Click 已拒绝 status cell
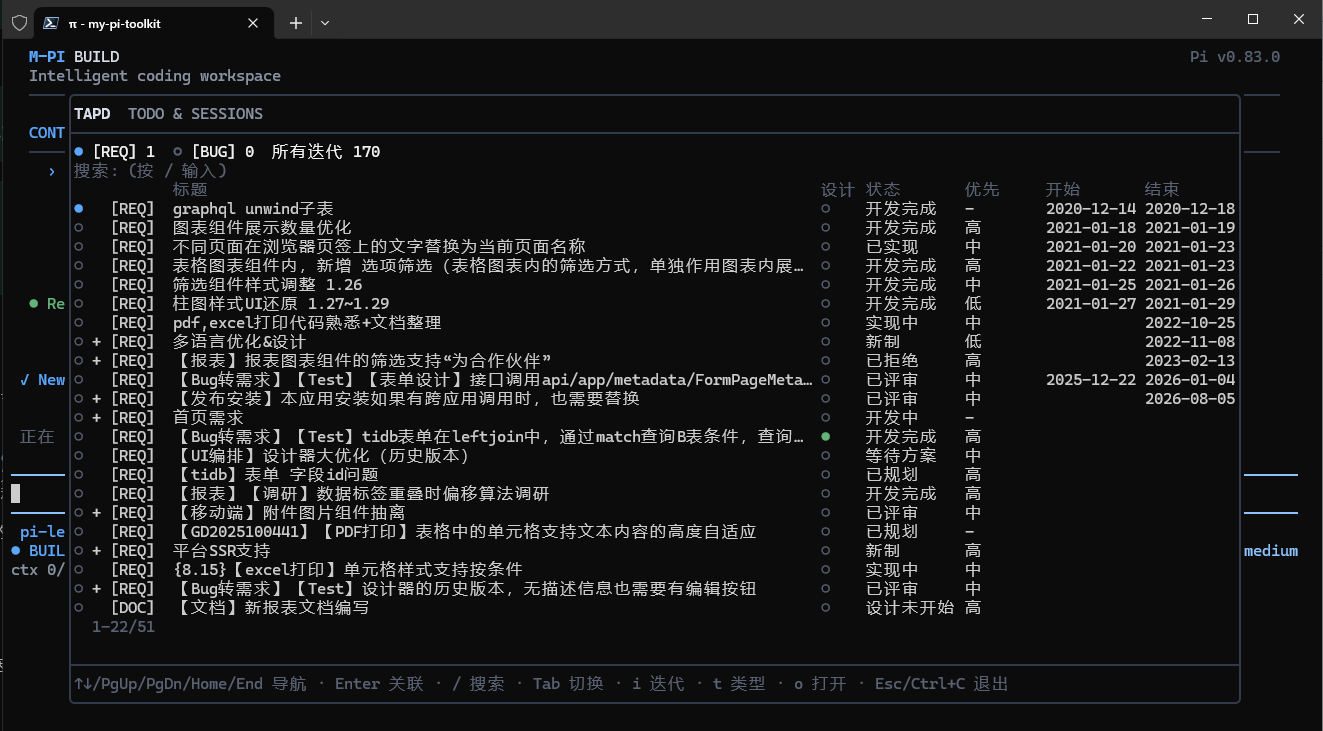 click(892, 361)
